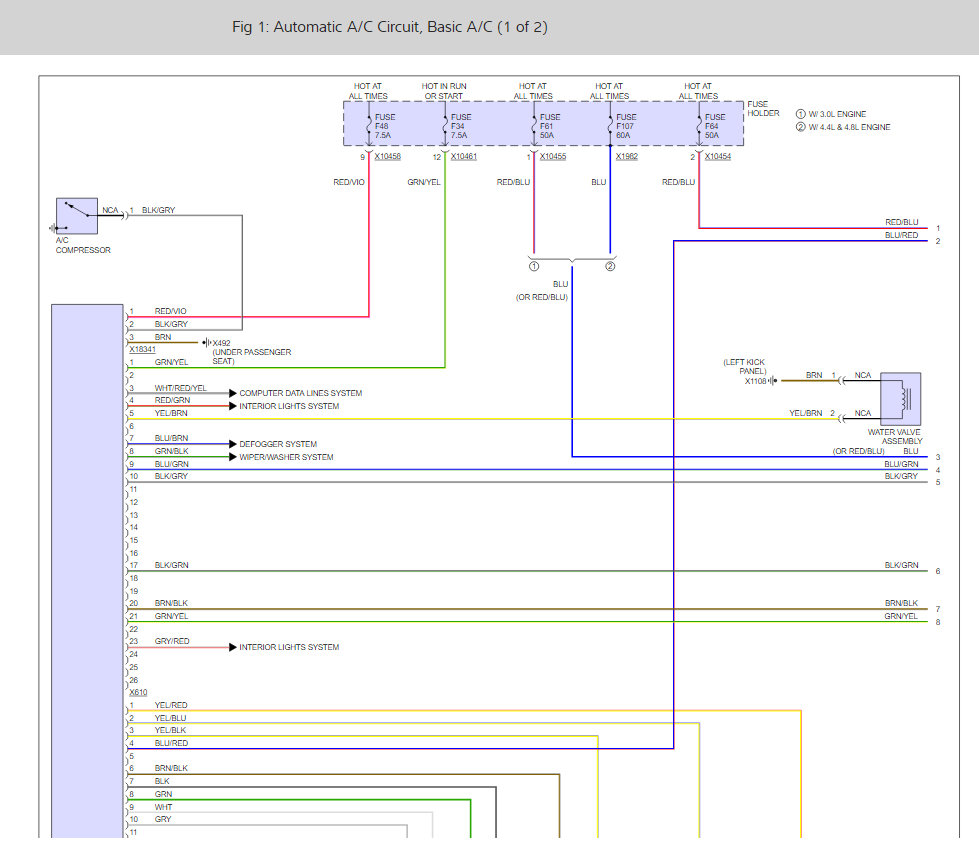Click the figure title "Fig 1: Automatic A/C Circuit"
979x848 pixels.
pyautogui.click(x=390, y=27)
